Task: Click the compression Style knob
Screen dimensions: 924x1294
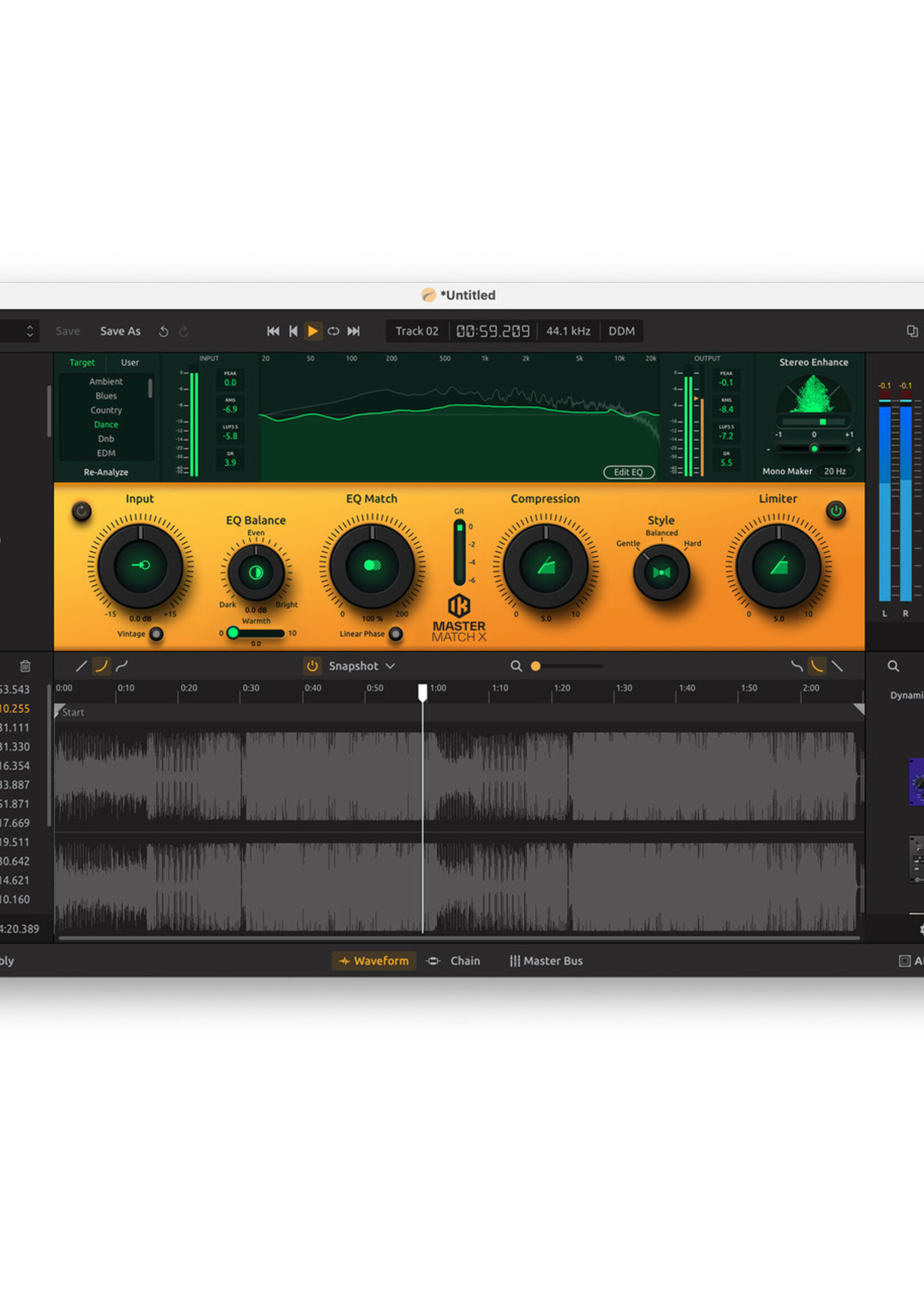Action: click(661, 572)
